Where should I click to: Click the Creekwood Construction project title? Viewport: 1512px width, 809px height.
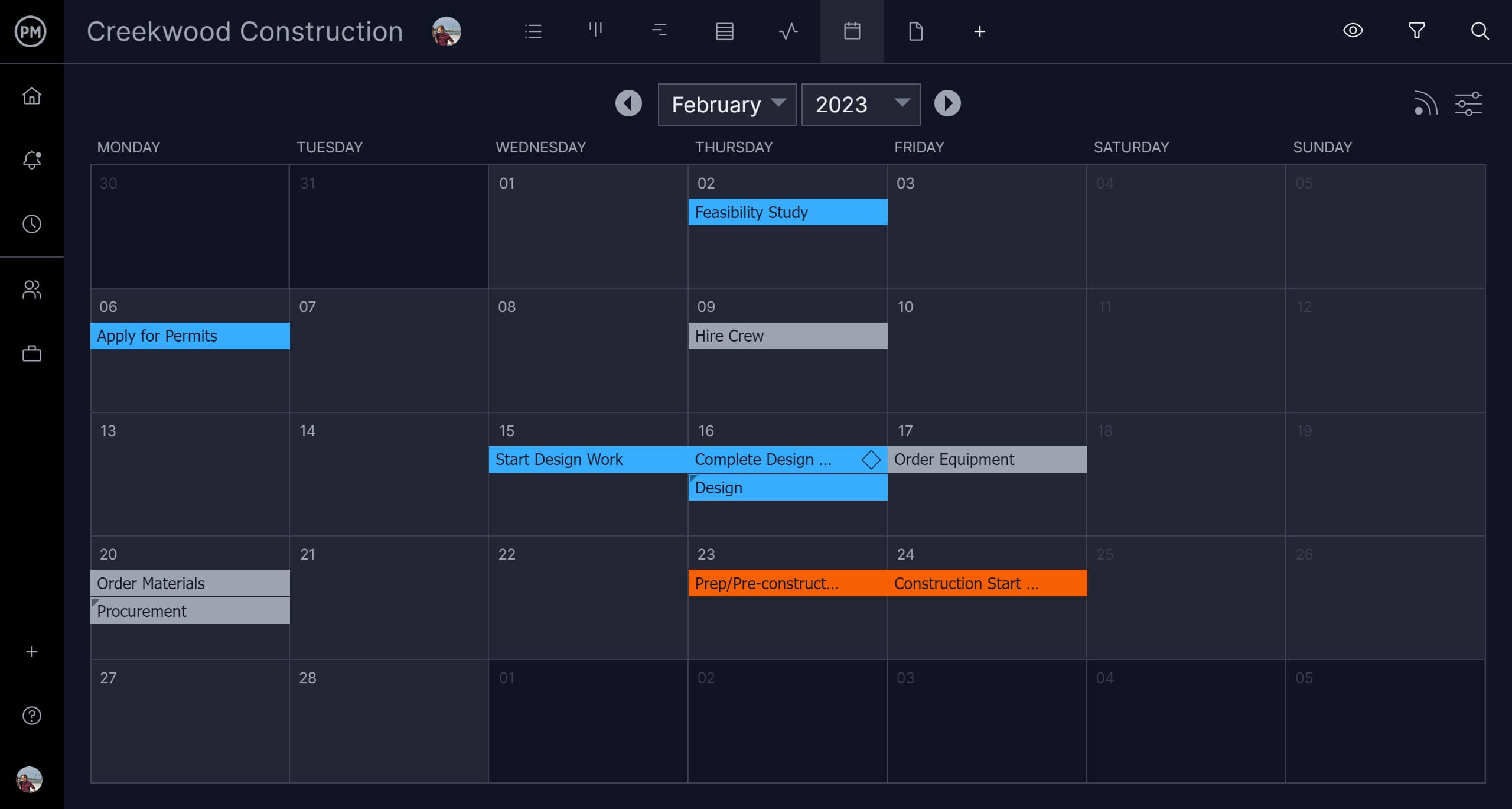245,31
